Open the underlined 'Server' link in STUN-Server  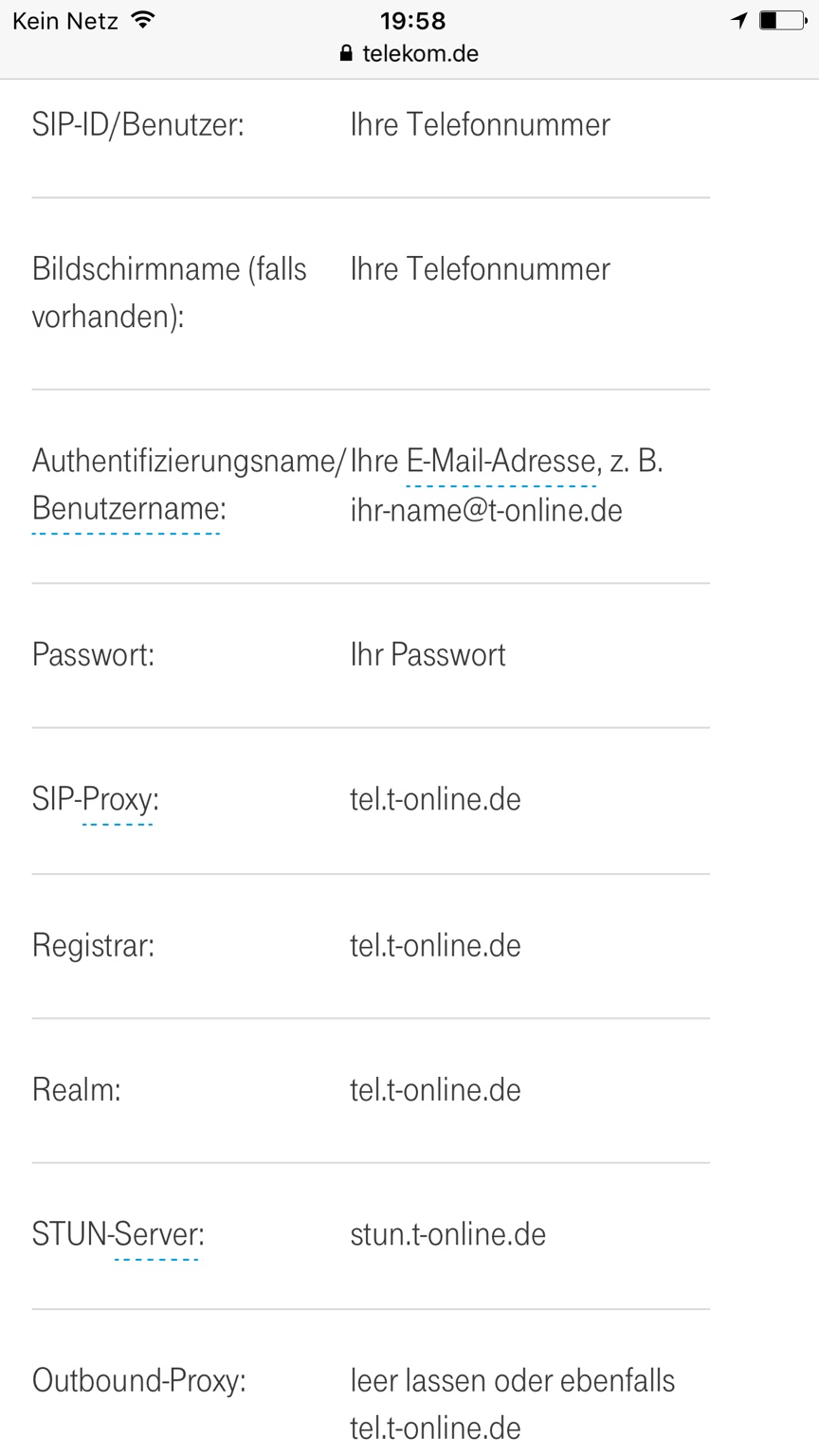point(156,1234)
